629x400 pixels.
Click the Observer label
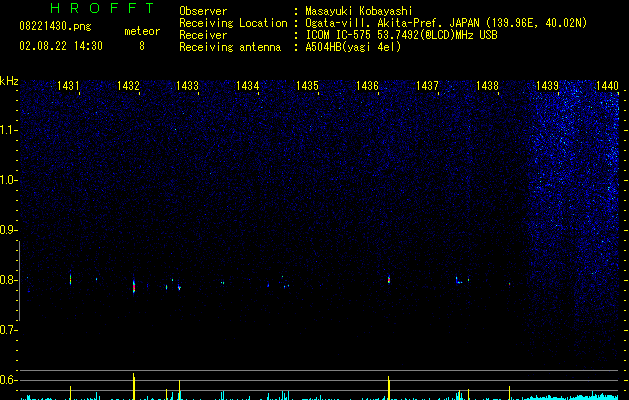pos(203,11)
